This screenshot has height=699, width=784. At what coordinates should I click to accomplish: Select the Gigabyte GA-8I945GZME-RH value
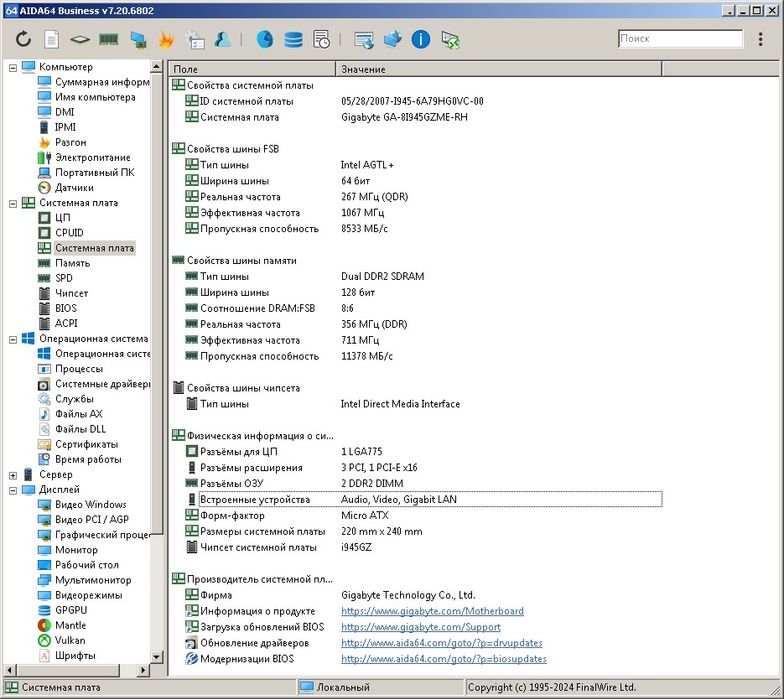(404, 117)
